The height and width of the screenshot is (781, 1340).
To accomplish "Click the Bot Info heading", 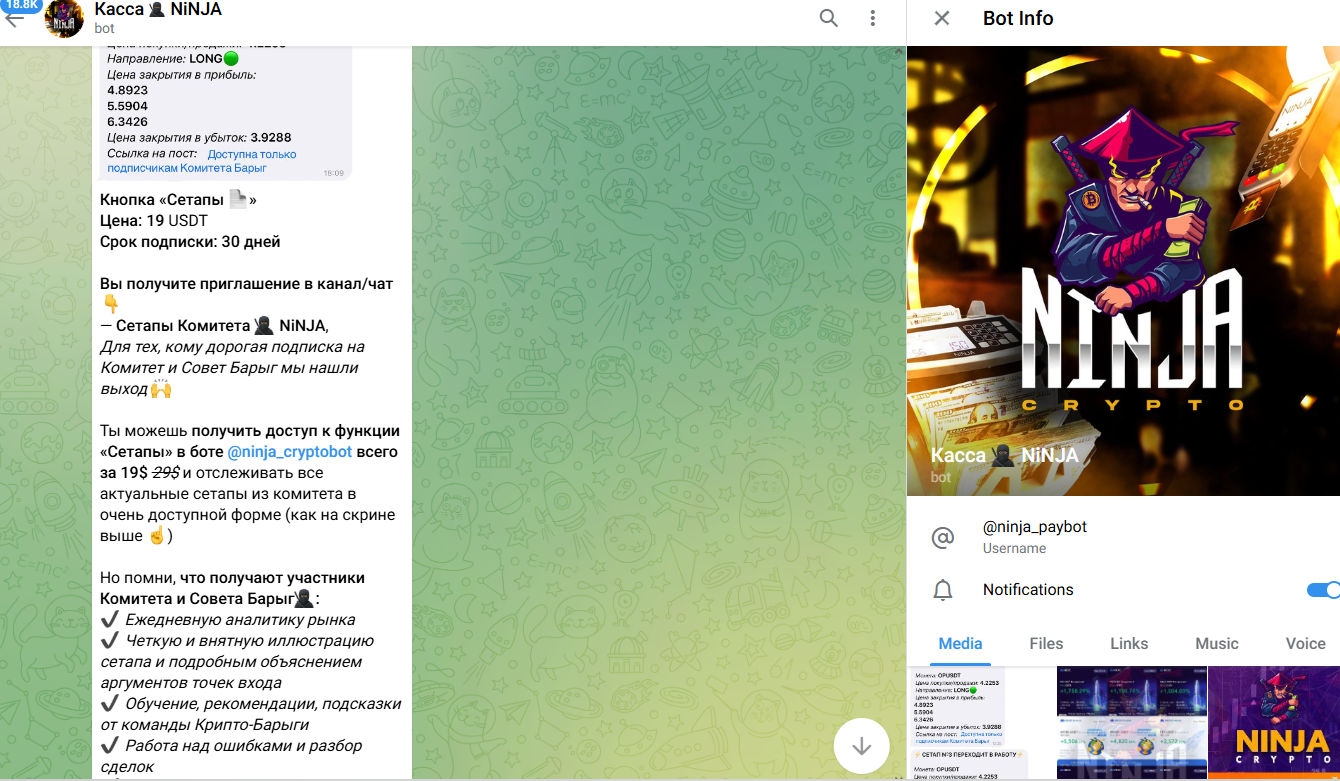I will 1018,18.
